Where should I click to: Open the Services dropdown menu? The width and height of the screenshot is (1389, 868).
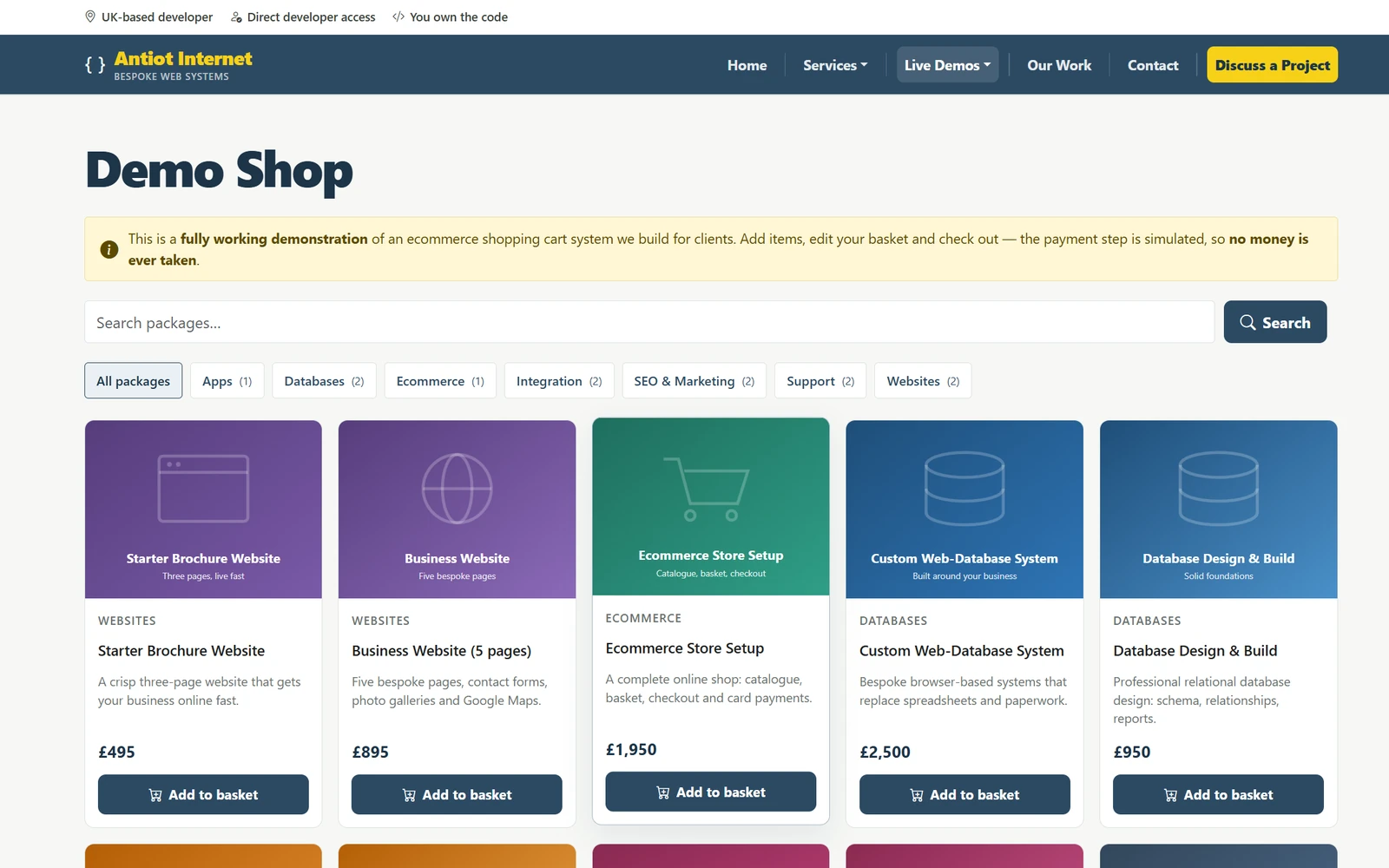click(835, 65)
